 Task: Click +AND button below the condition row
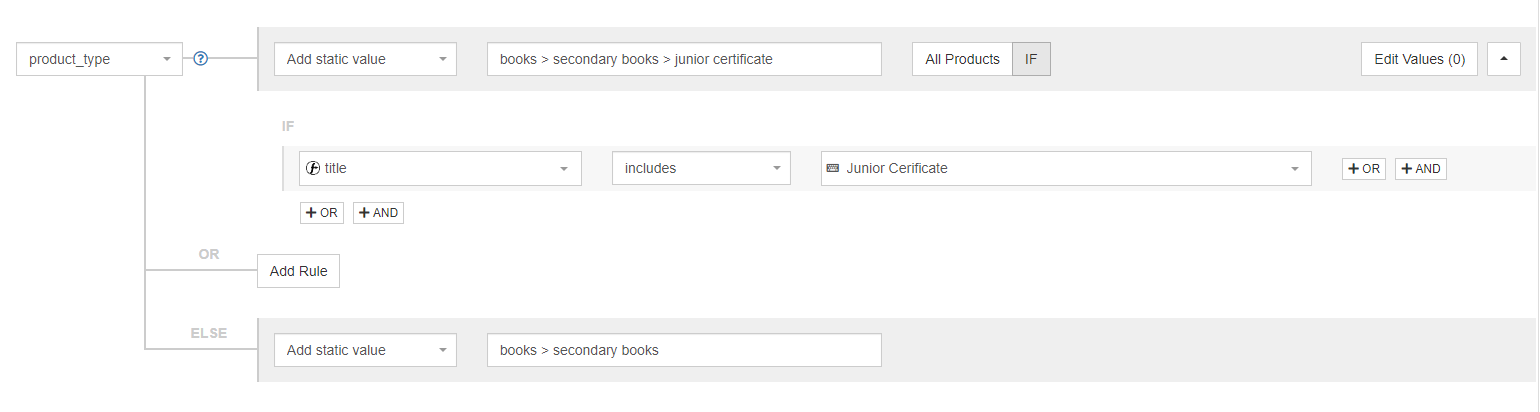[378, 213]
